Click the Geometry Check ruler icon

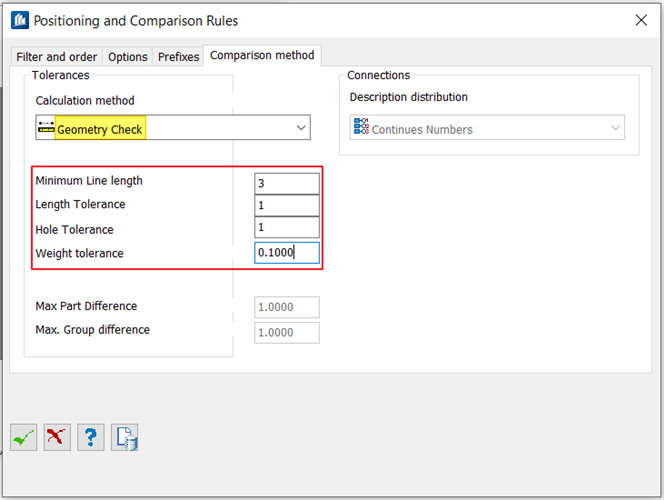[45, 129]
